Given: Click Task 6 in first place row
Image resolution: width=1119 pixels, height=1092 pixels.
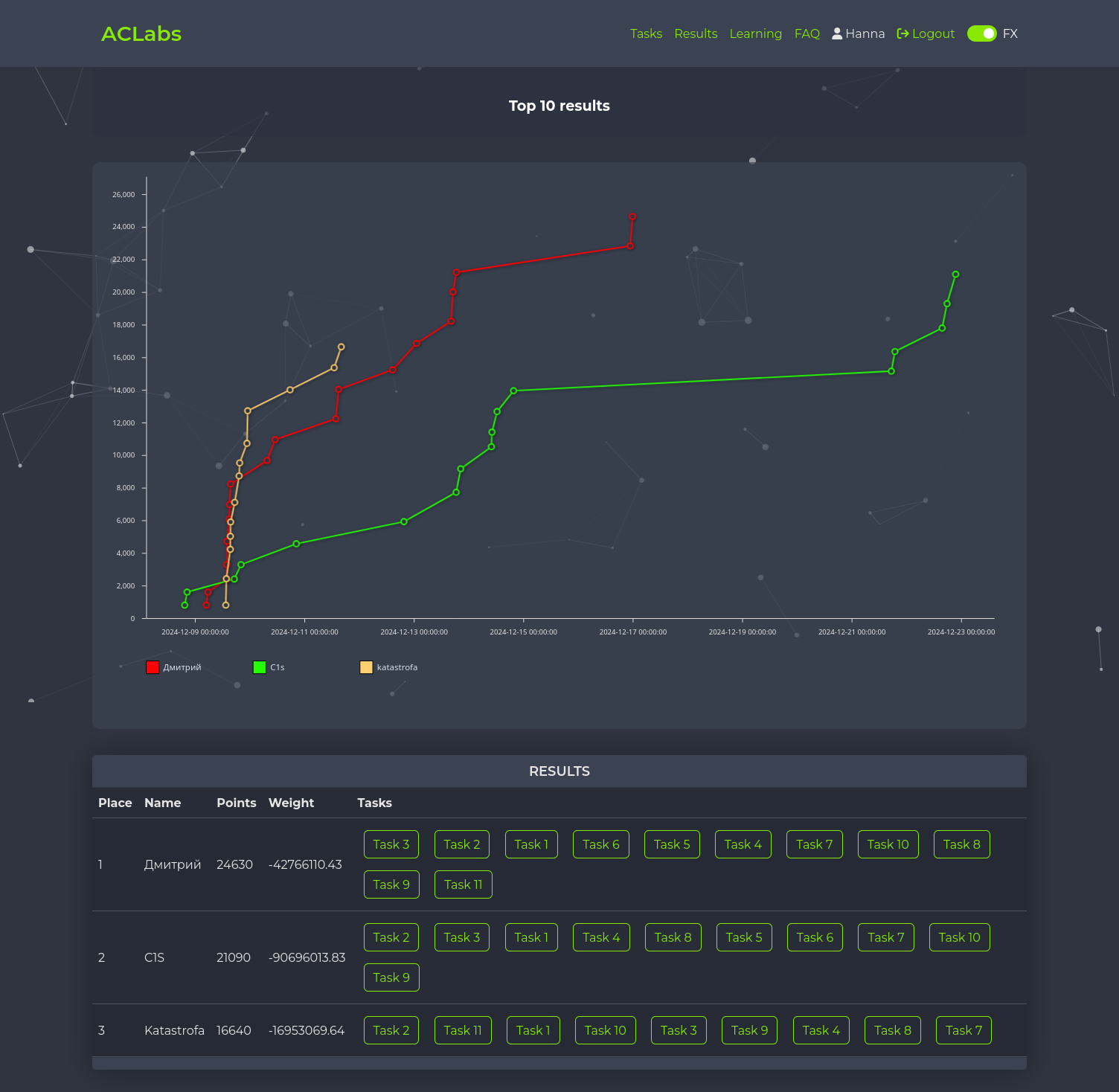Looking at the screenshot, I should pyautogui.click(x=600, y=844).
